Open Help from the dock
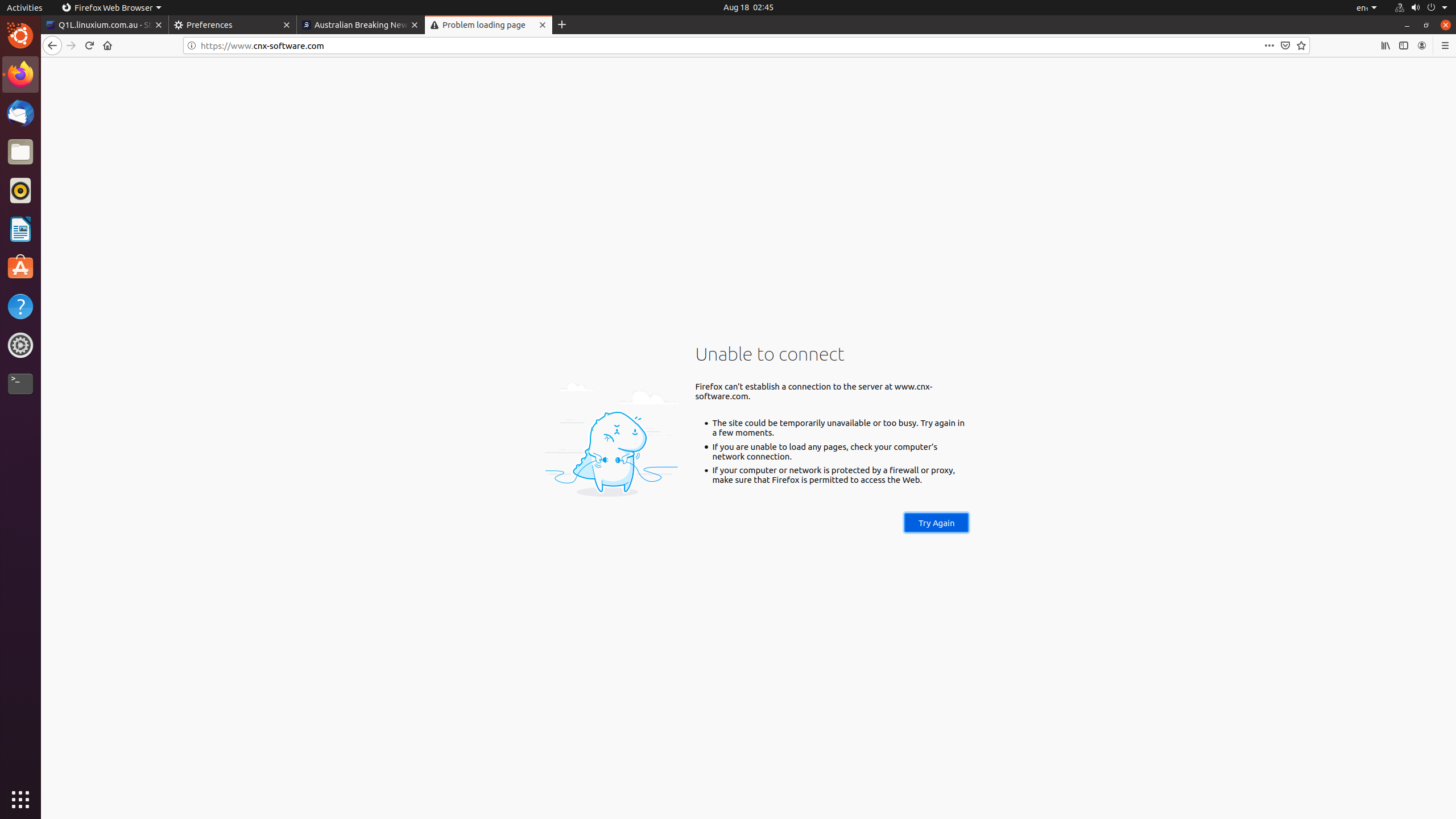1456x819 pixels. point(20,307)
